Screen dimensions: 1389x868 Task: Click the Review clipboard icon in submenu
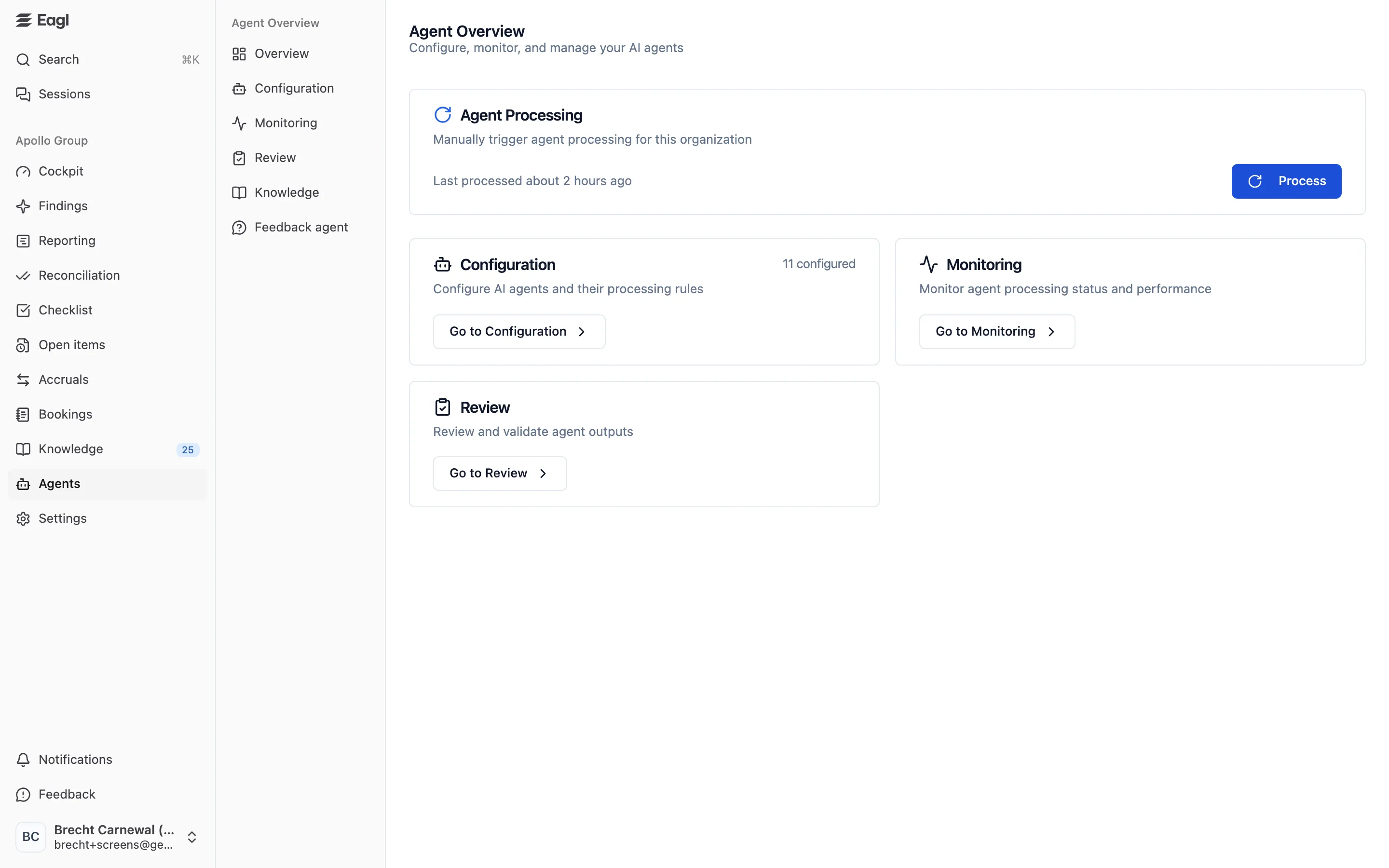click(x=239, y=158)
